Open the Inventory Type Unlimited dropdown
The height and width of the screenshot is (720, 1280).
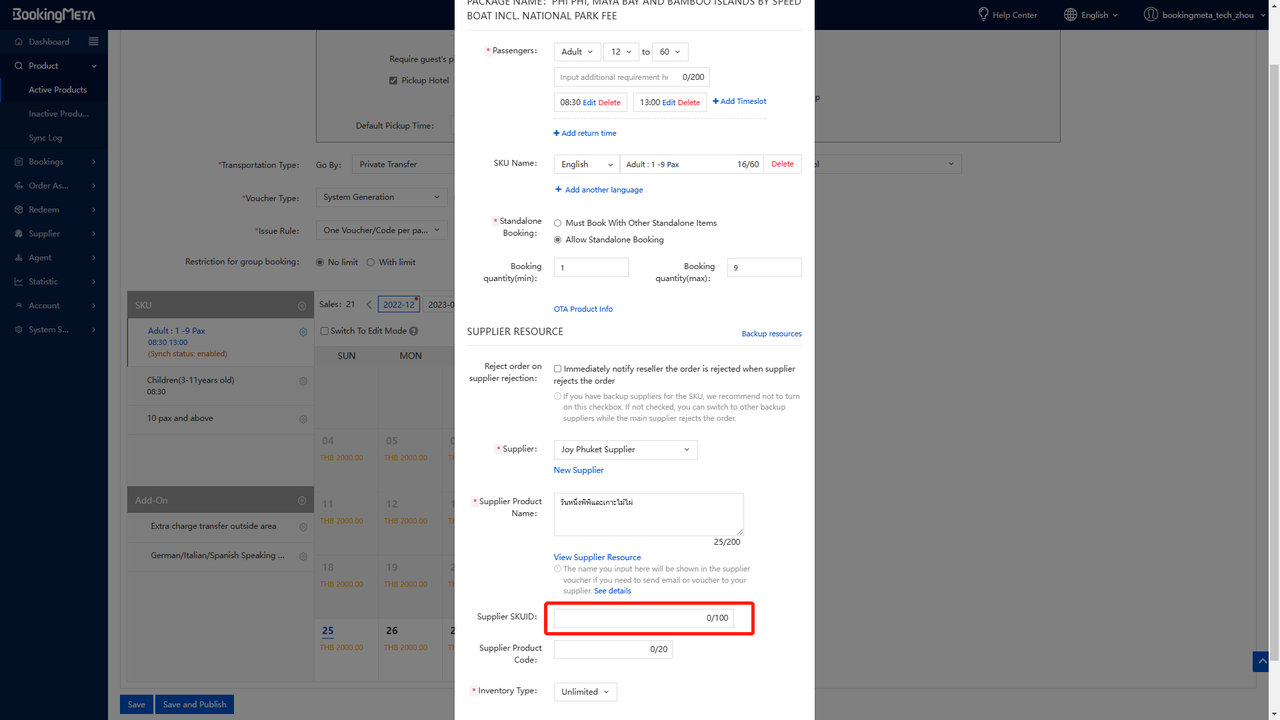[x=585, y=692]
